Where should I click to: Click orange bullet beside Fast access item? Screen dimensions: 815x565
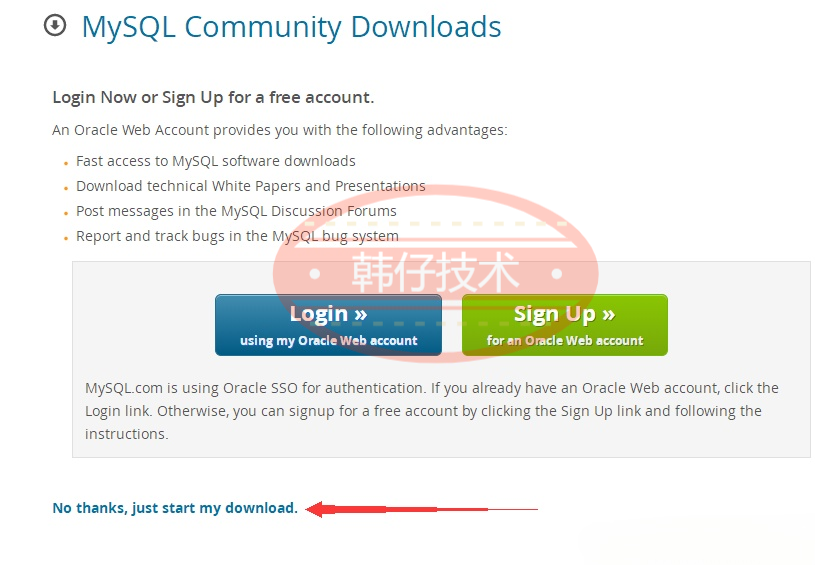point(65,163)
